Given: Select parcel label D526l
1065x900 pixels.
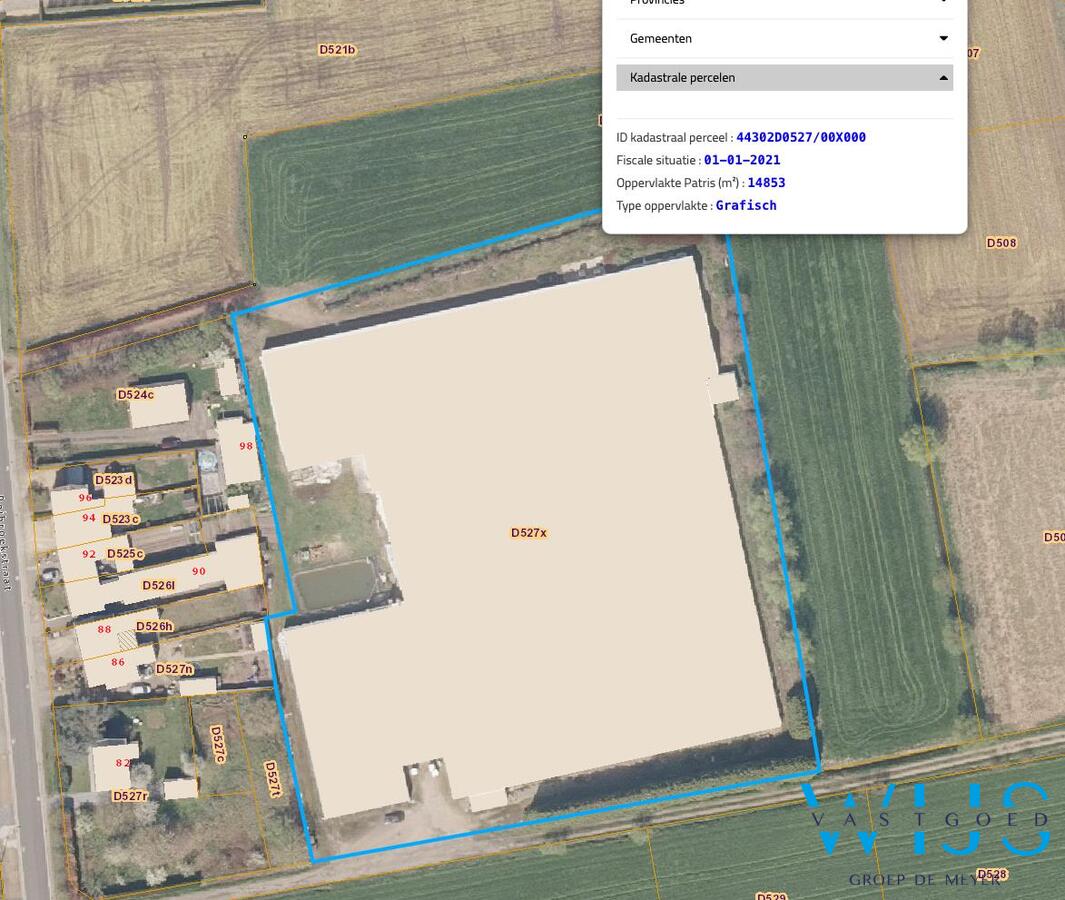Looking at the screenshot, I should (158, 585).
